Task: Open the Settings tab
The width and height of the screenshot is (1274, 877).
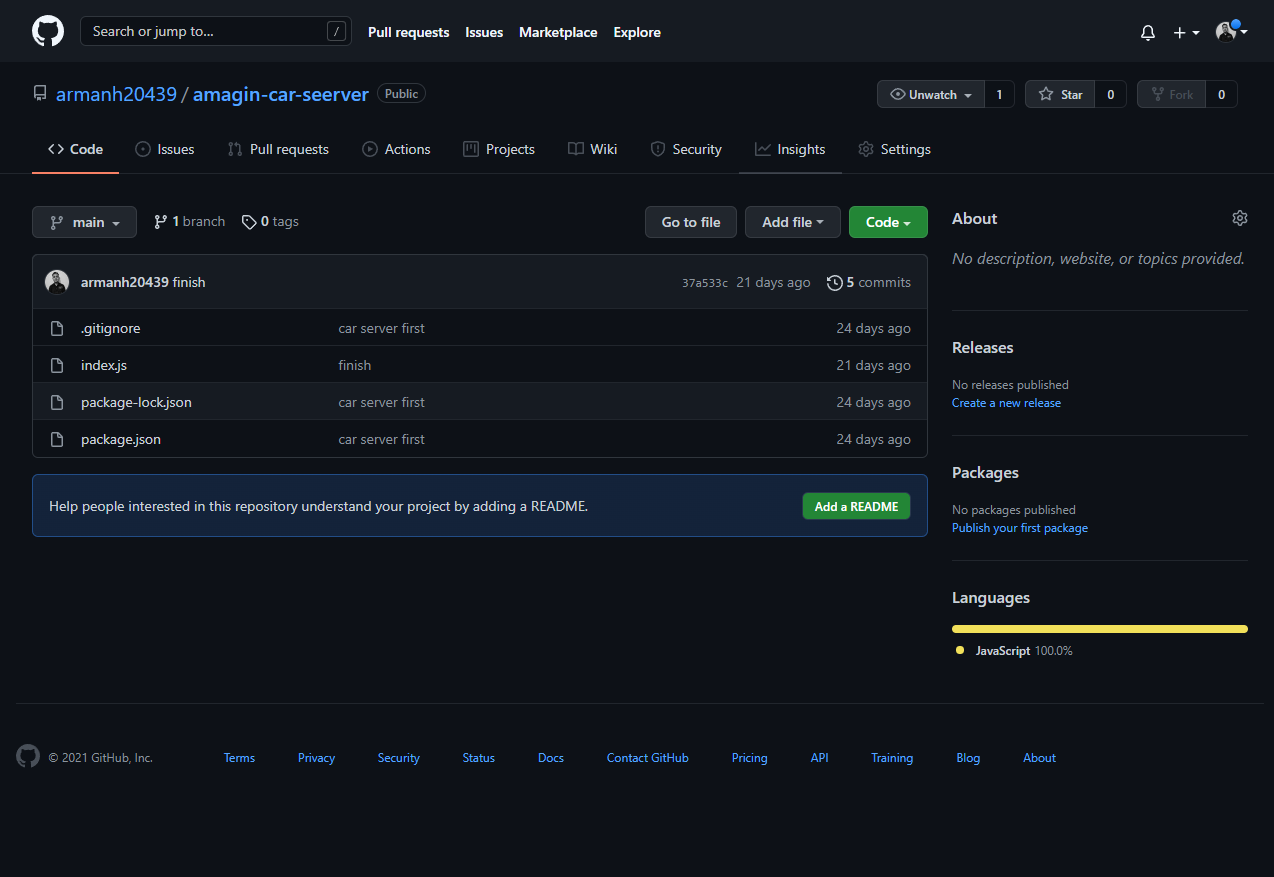Action: click(x=894, y=149)
